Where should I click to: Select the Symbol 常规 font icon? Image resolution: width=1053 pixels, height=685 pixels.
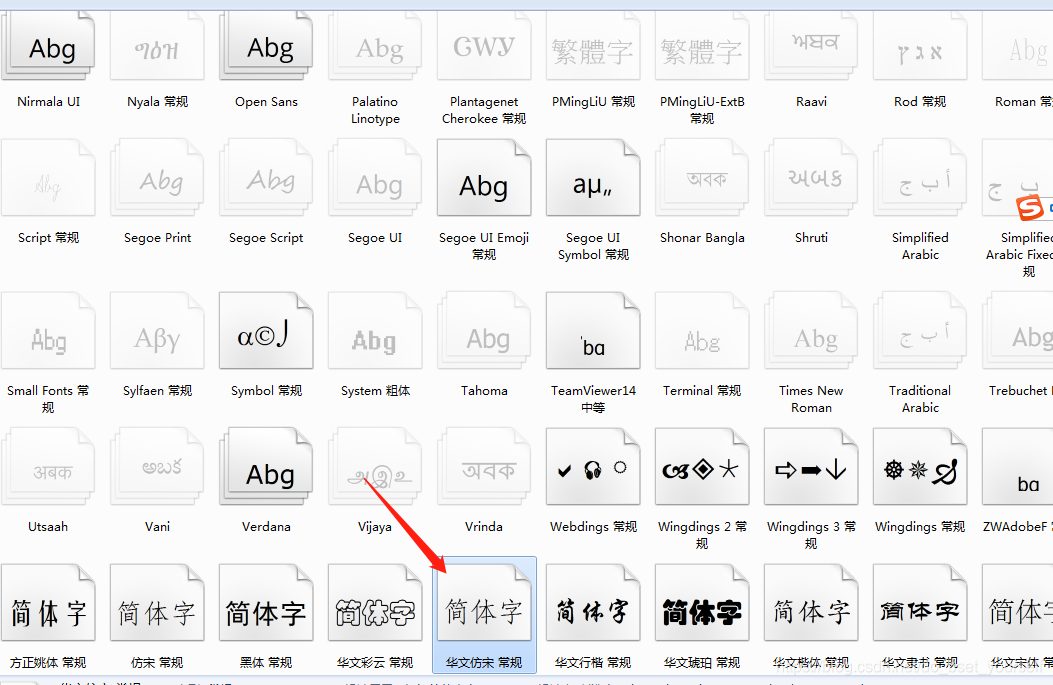point(266,330)
